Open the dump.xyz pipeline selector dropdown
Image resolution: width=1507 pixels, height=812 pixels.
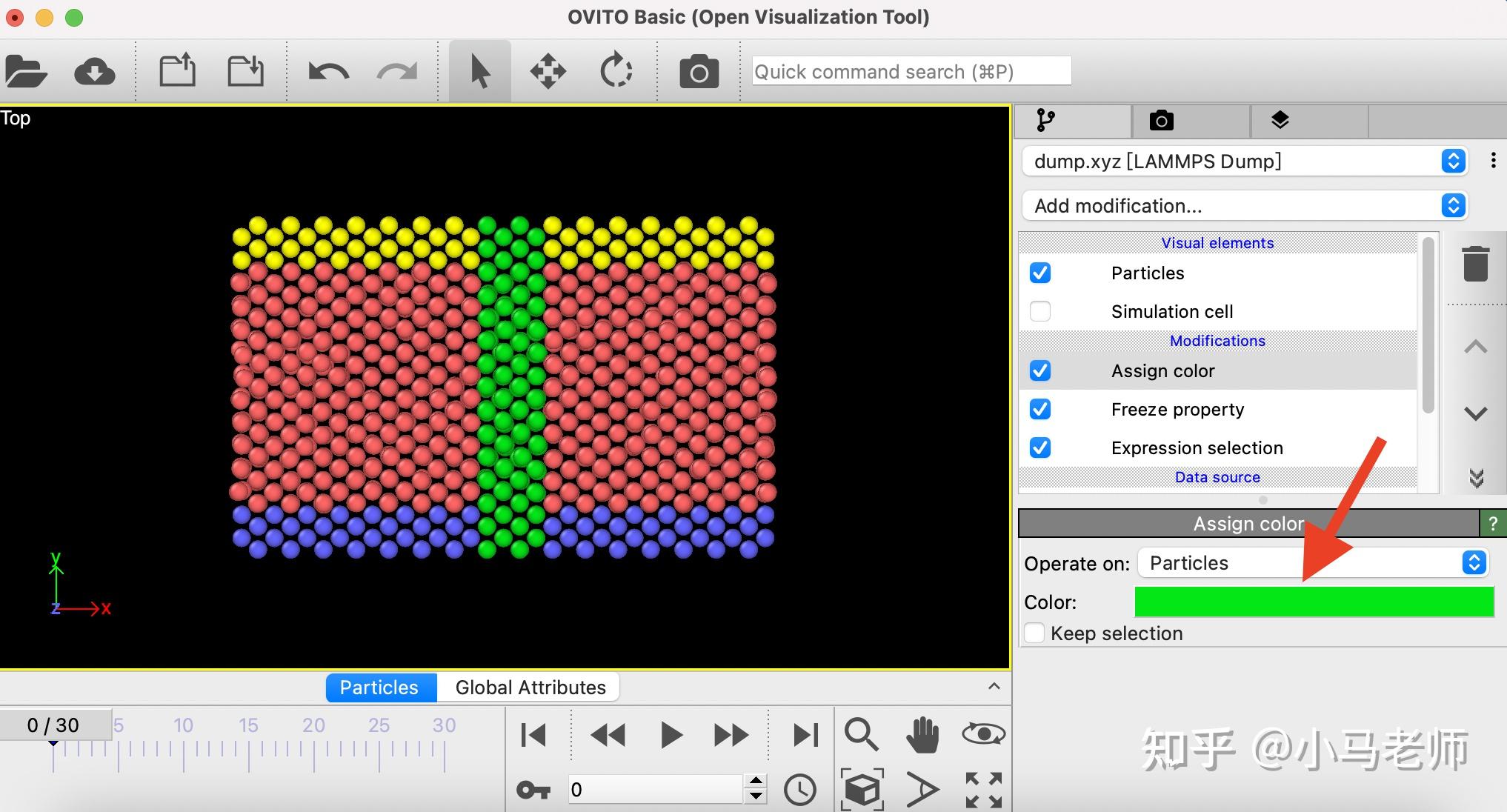click(1245, 161)
